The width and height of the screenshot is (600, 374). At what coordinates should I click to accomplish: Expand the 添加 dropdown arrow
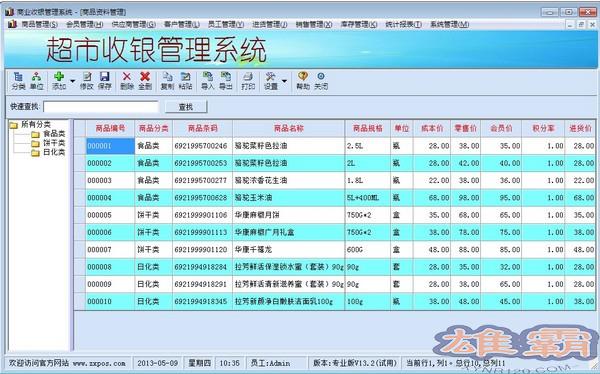coord(72,81)
